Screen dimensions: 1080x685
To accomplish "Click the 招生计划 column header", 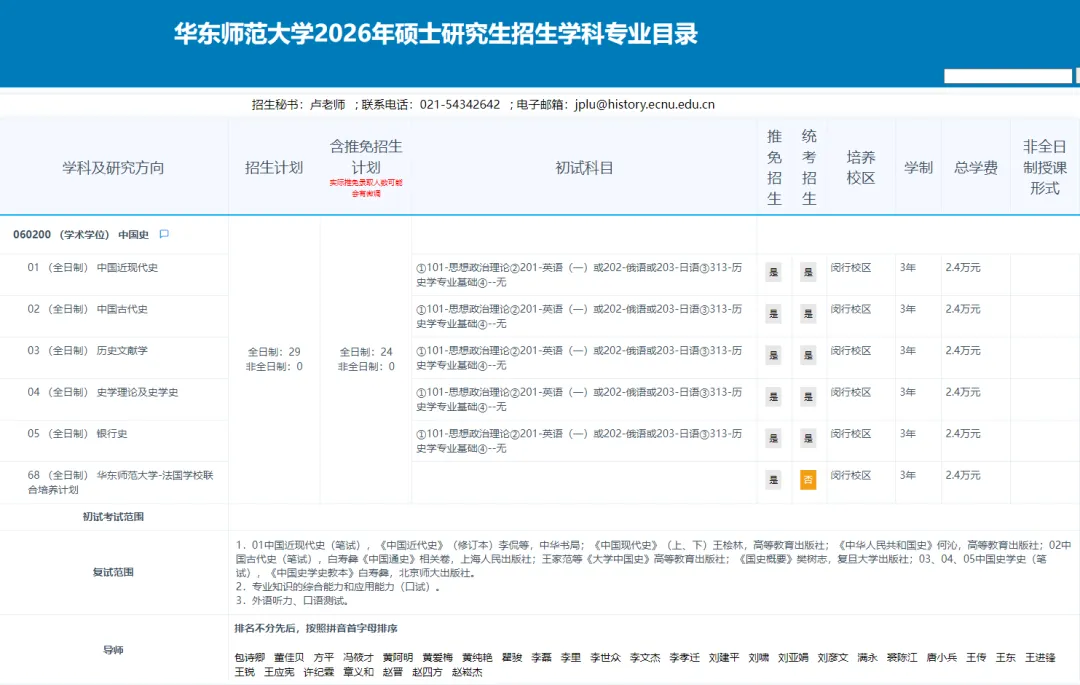I will pos(273,167).
